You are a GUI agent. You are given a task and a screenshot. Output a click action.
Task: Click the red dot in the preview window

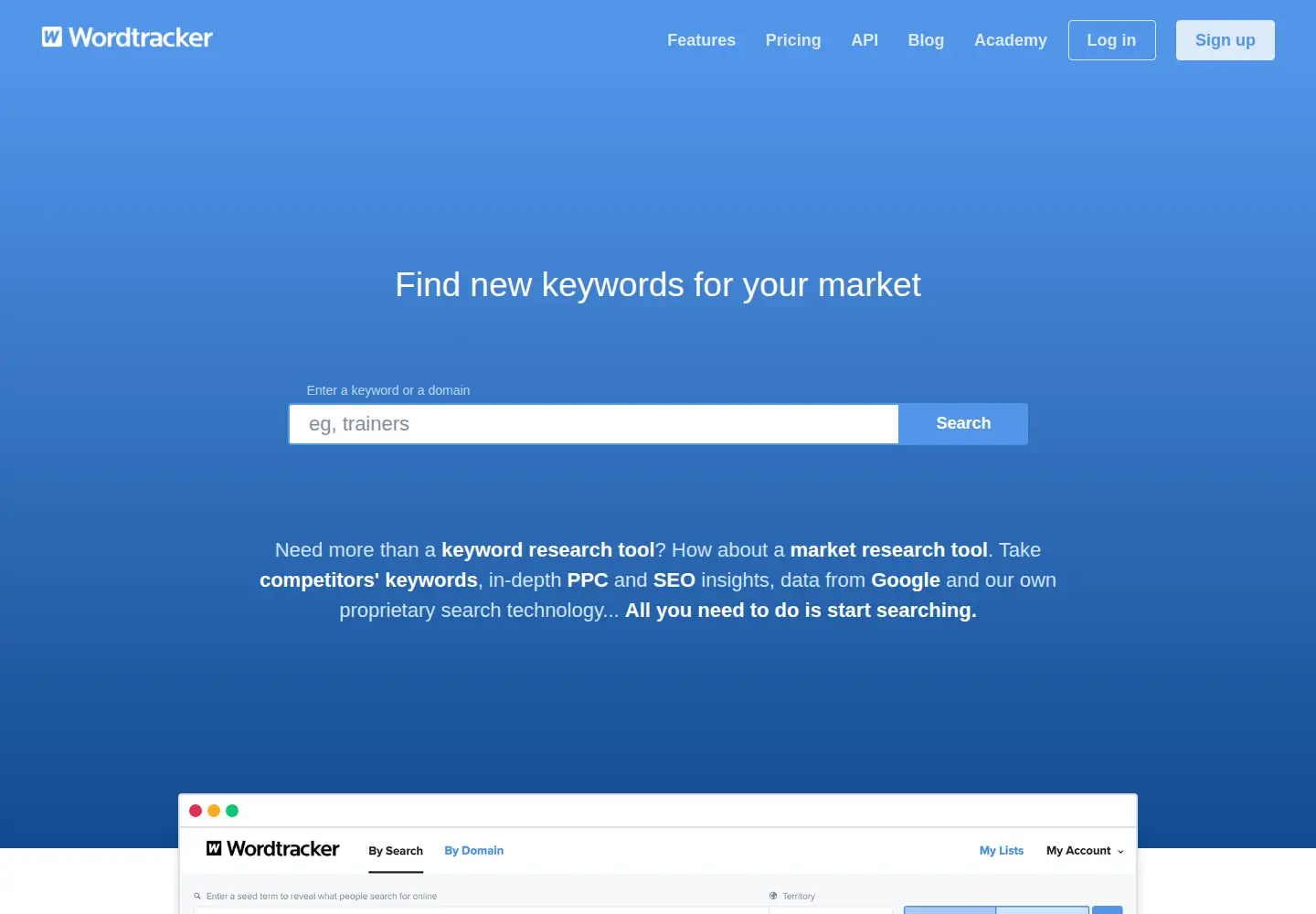[196, 811]
